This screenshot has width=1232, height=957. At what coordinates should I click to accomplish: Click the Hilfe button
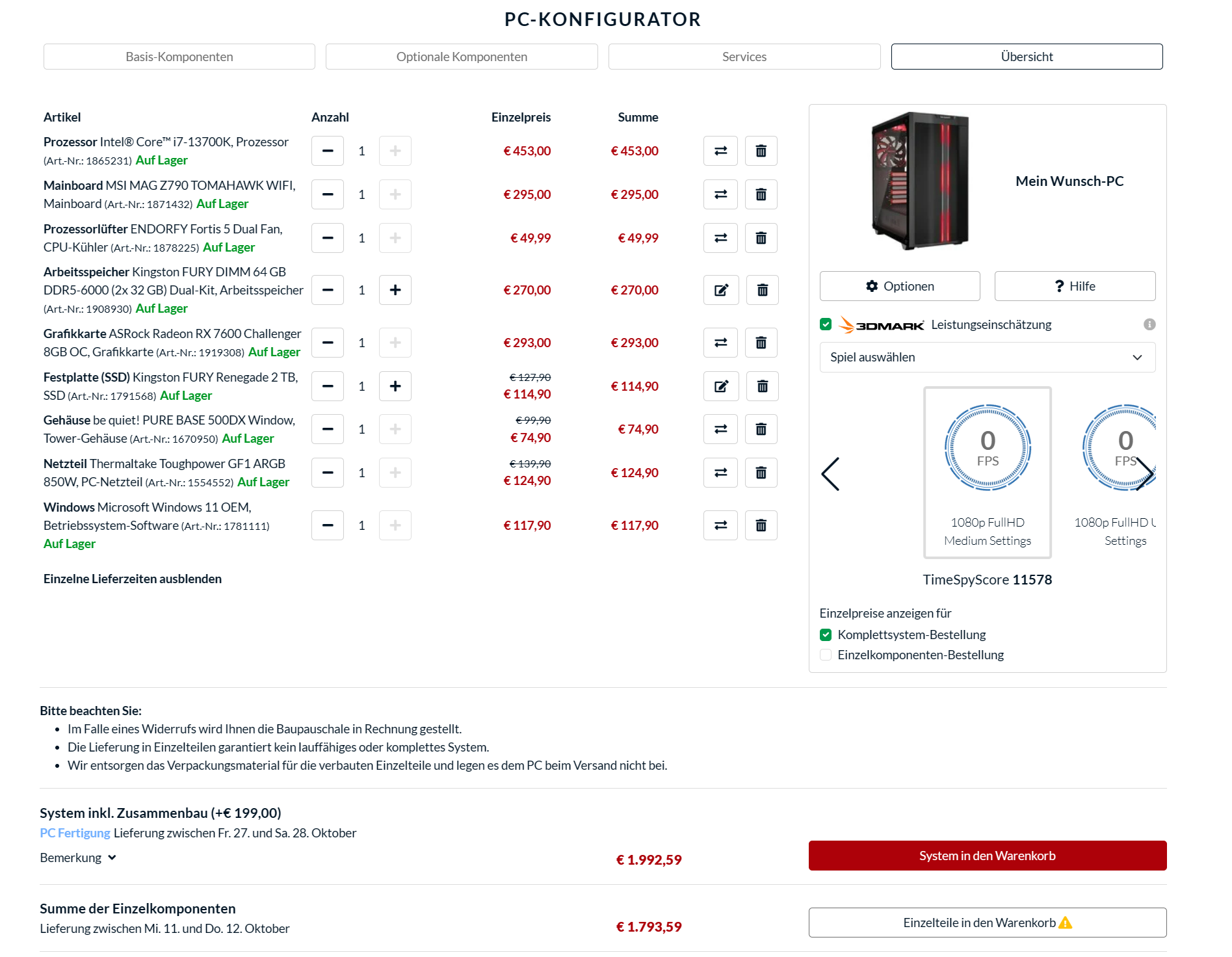tap(1075, 286)
